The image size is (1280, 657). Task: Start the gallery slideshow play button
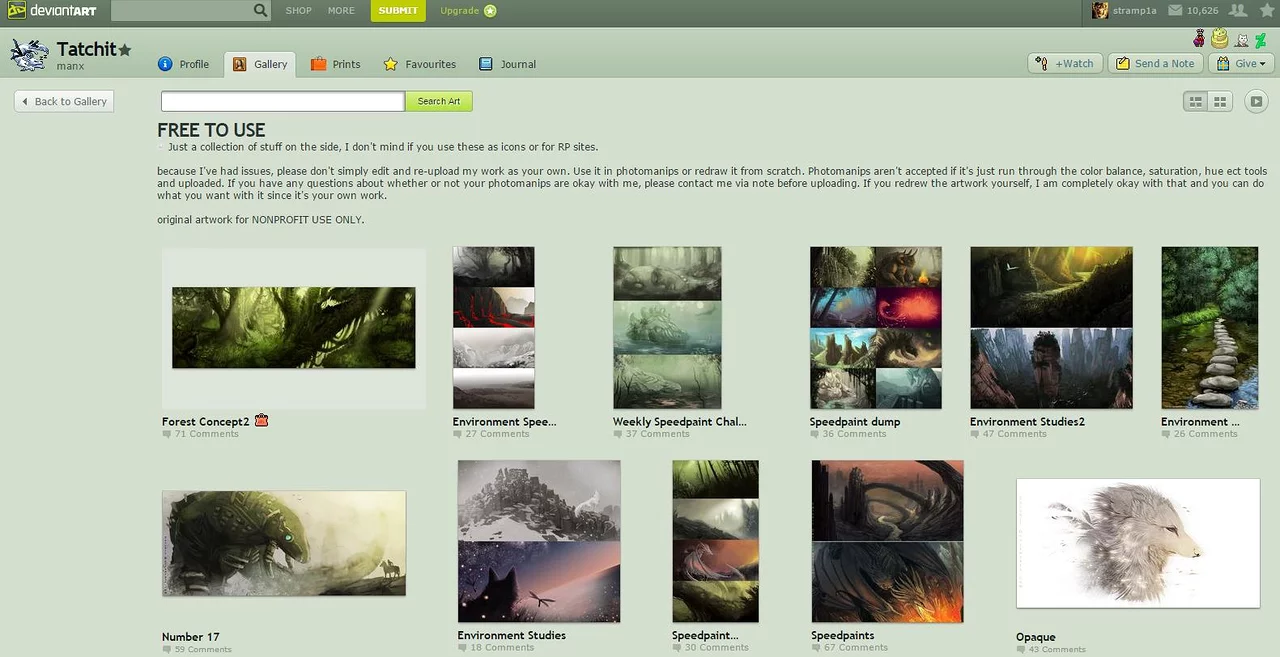[x=1256, y=101]
